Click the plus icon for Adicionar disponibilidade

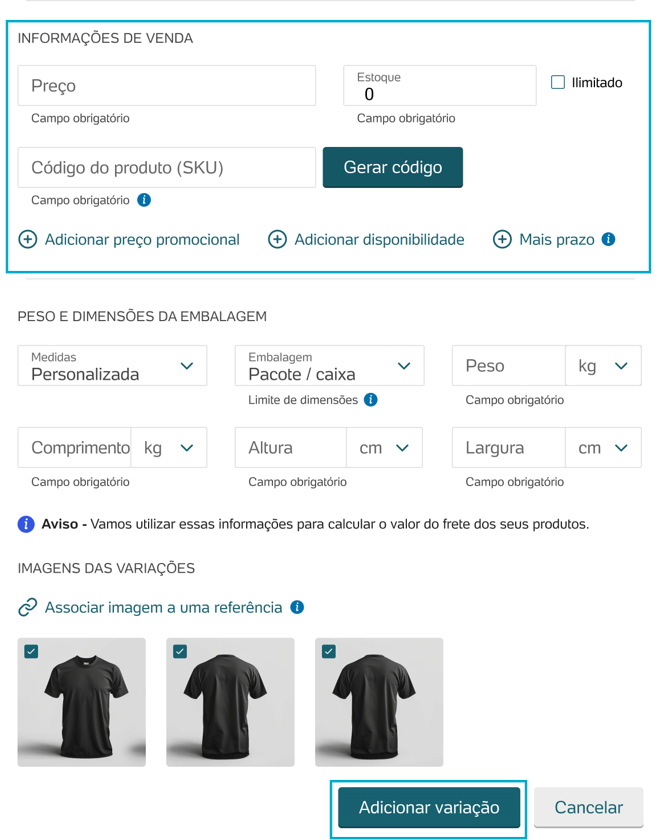click(x=277, y=239)
